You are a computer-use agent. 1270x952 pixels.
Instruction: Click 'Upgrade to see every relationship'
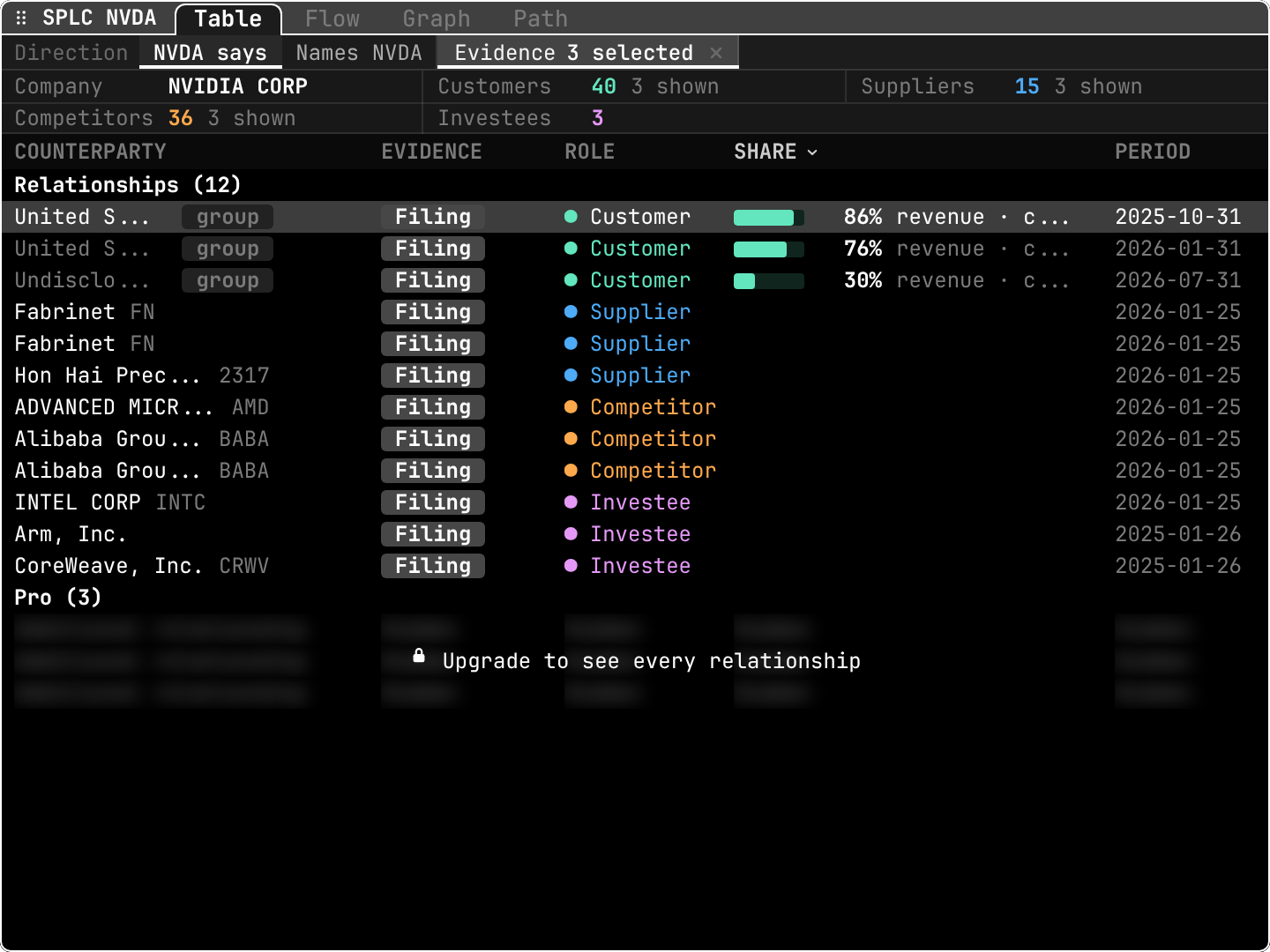tap(652, 661)
